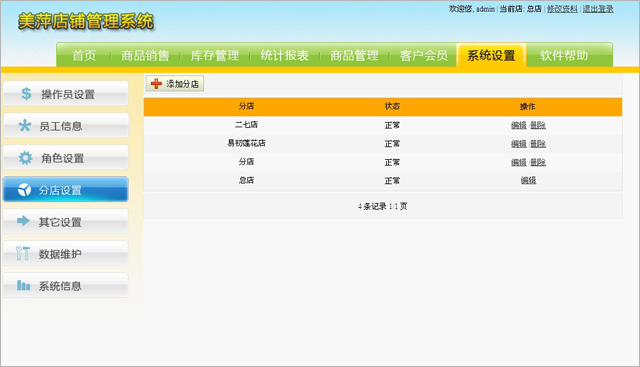This screenshot has height=367, width=640.
Task: Click 正常 status of 二七店
Action: tap(392, 125)
